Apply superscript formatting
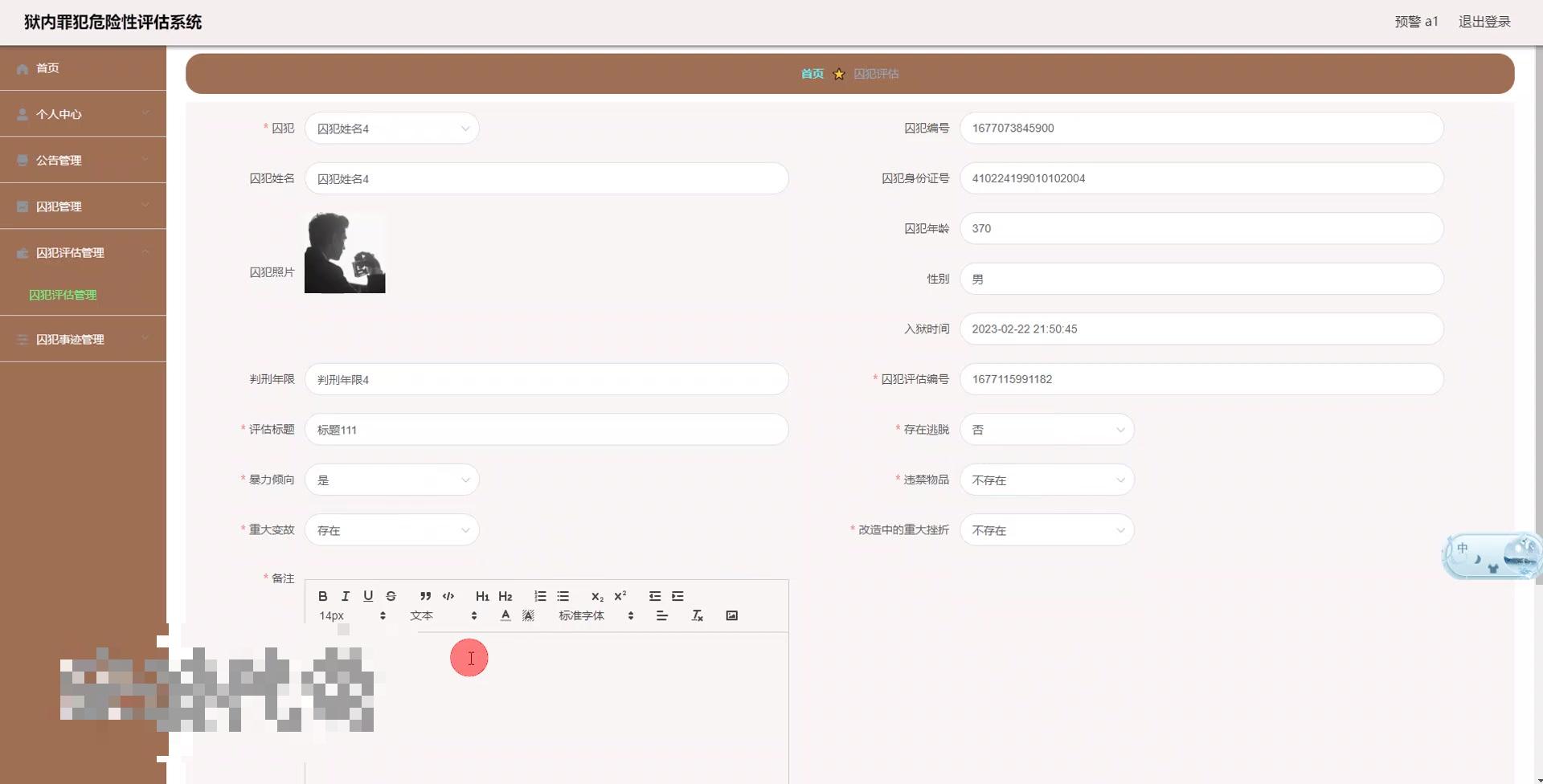 pos(620,596)
